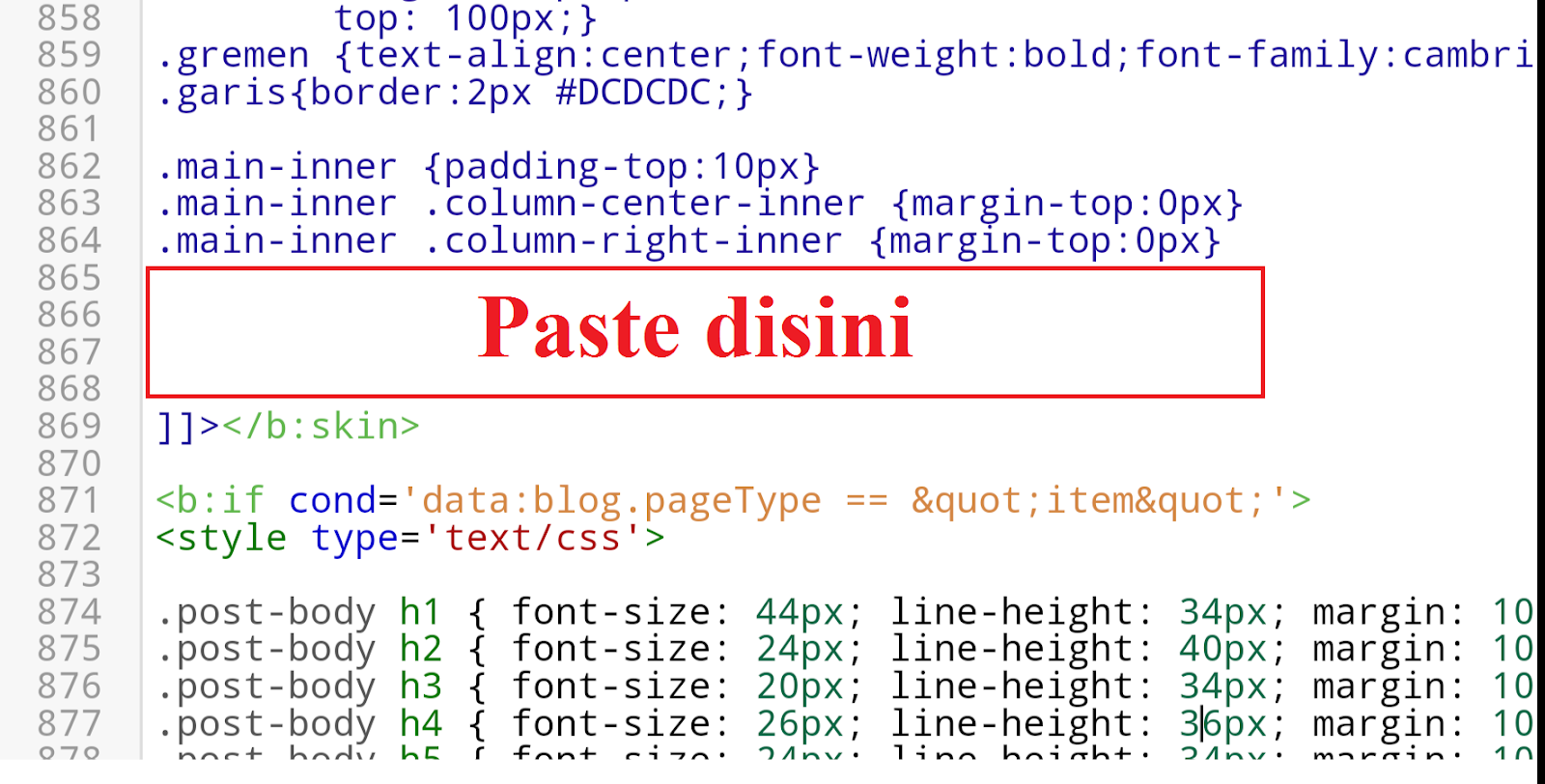
Task: Click .column-right-inner selector text
Action: click(632, 241)
